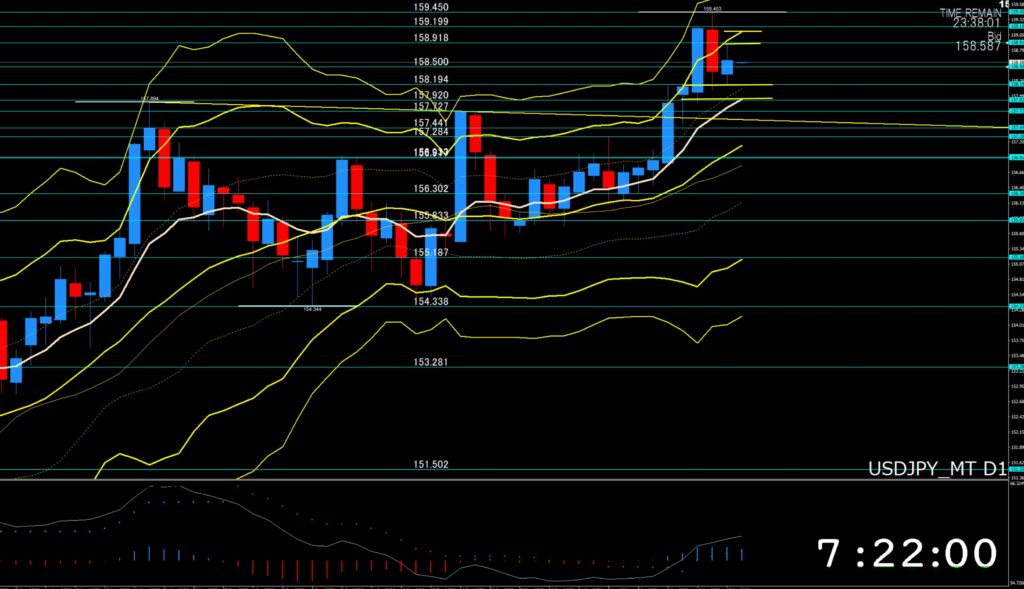Click the 154.338 price level label

coord(430,300)
